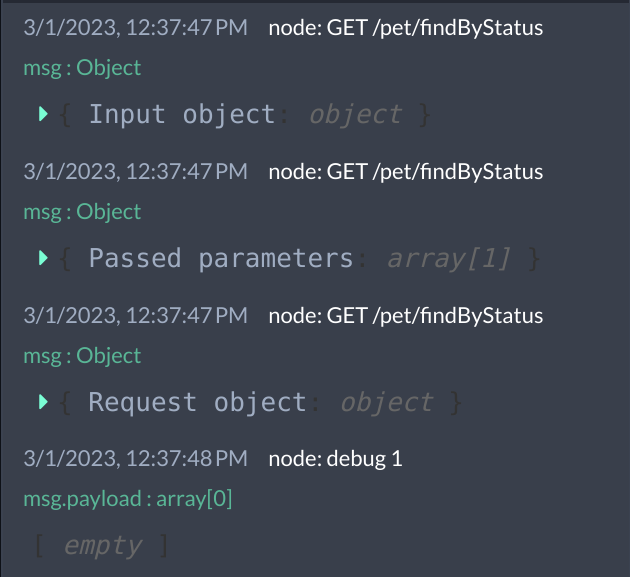
Task: Select the "Input object" key text
Action: pos(182,115)
